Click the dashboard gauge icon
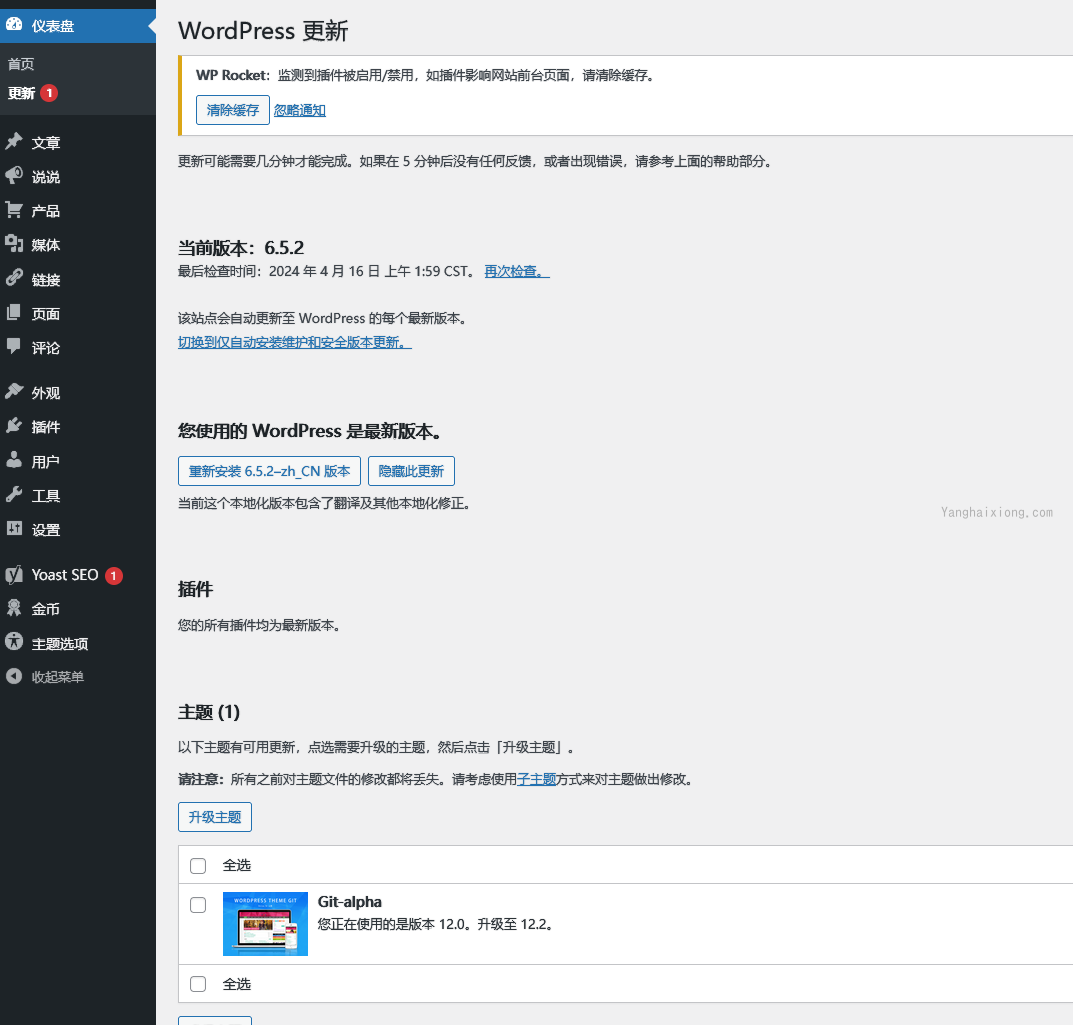Viewport: 1073px width, 1025px height. click(x=14, y=25)
